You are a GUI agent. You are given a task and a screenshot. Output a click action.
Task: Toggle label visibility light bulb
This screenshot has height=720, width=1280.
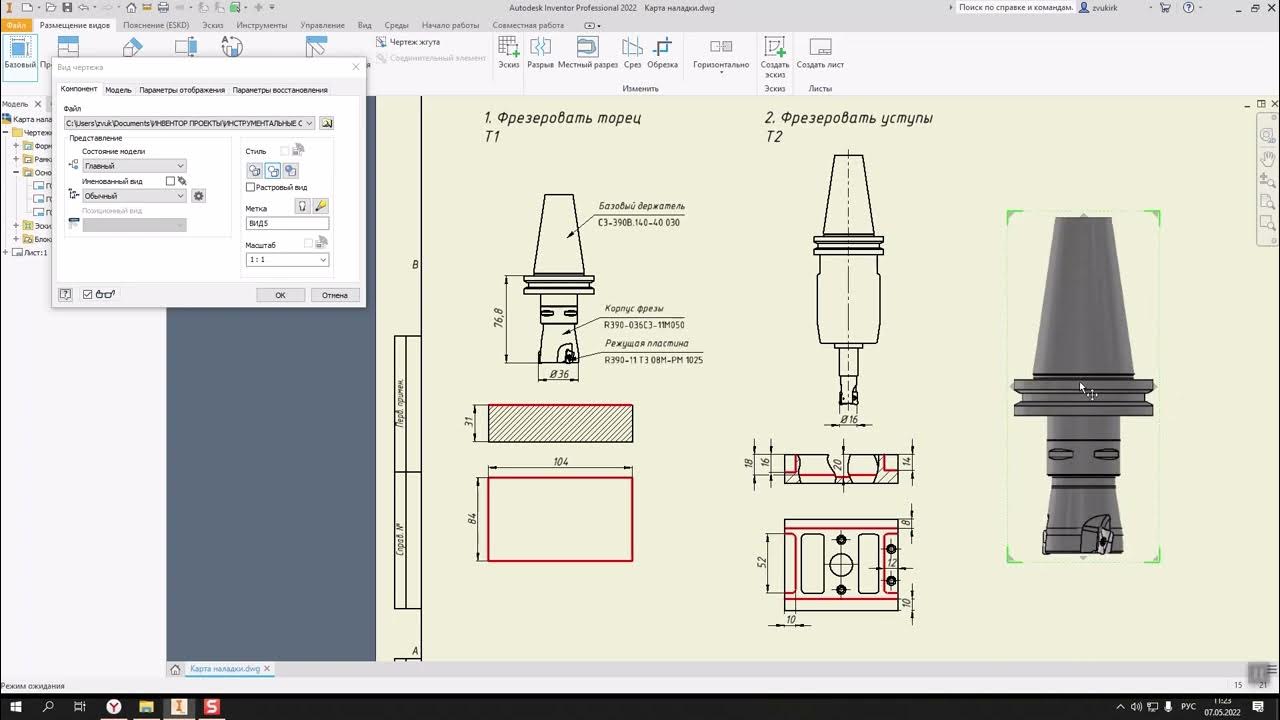tap(302, 205)
